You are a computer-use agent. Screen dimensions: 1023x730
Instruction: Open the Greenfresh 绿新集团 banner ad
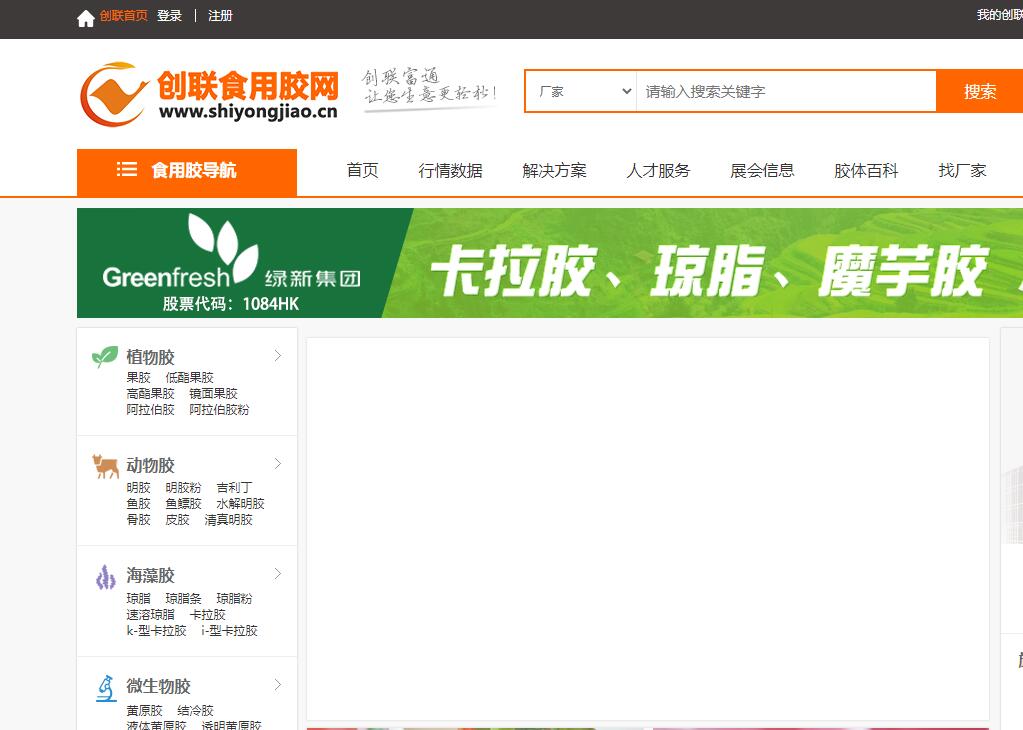point(550,263)
